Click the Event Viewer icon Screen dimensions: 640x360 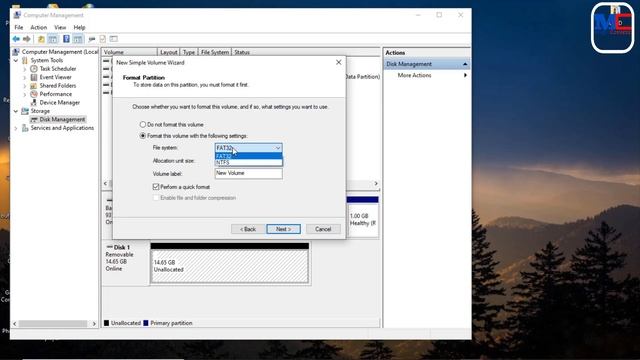pos(34,77)
